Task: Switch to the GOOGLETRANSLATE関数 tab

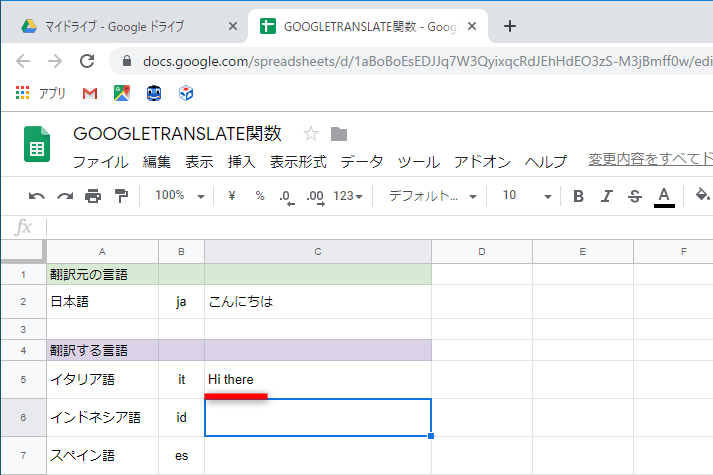Action: pyautogui.click(x=368, y=26)
